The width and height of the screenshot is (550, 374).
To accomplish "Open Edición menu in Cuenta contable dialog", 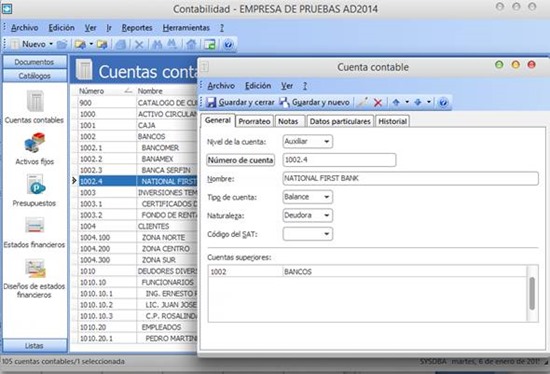I will pyautogui.click(x=258, y=86).
